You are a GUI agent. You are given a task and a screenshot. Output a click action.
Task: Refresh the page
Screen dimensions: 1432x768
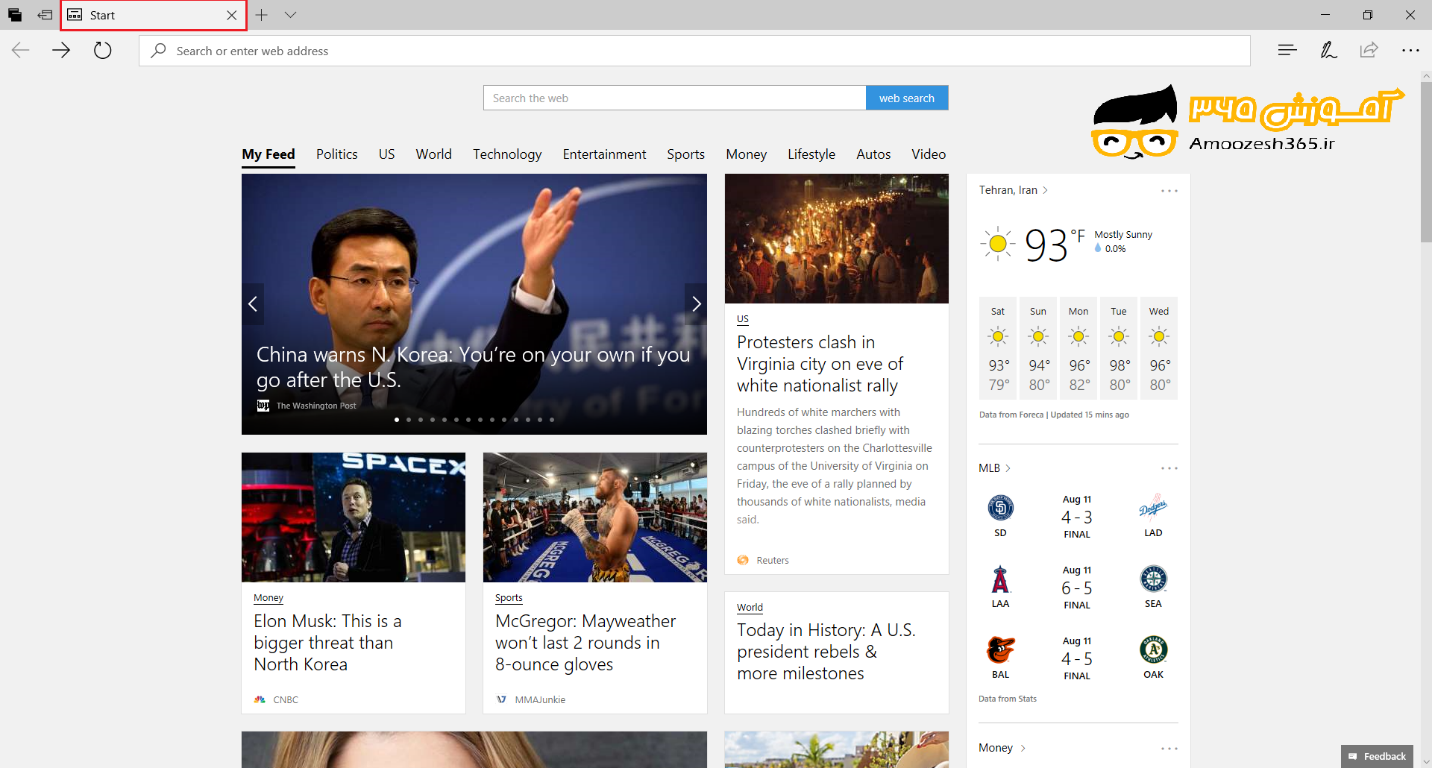click(x=102, y=50)
